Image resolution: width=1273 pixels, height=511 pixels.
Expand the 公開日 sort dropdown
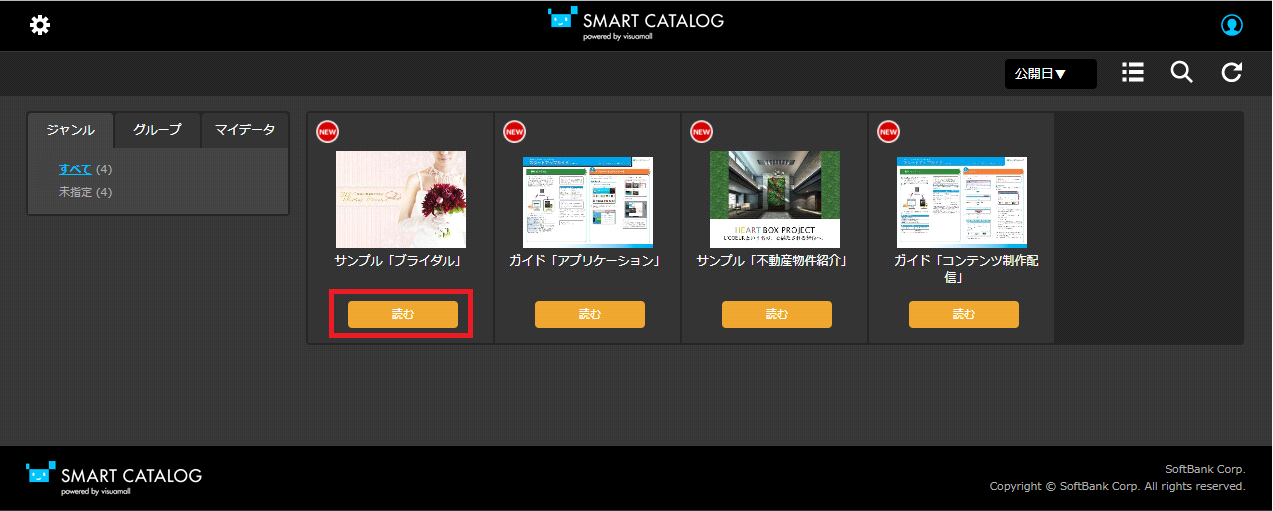[x=1050, y=73]
